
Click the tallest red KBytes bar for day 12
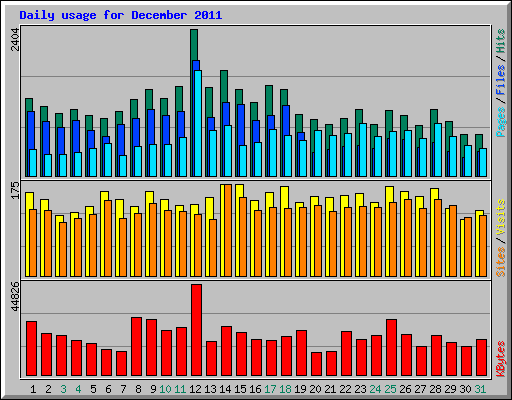196,330
